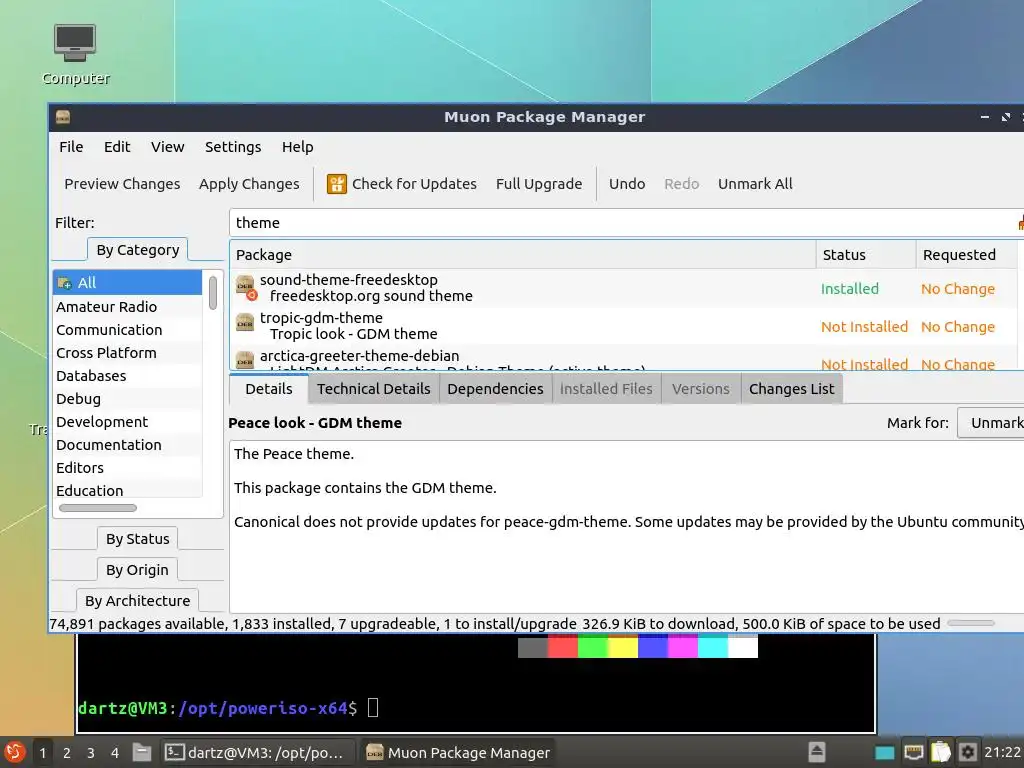This screenshot has width=1024, height=768.
Task: Click the settings gear tray icon
Action: [x=968, y=752]
